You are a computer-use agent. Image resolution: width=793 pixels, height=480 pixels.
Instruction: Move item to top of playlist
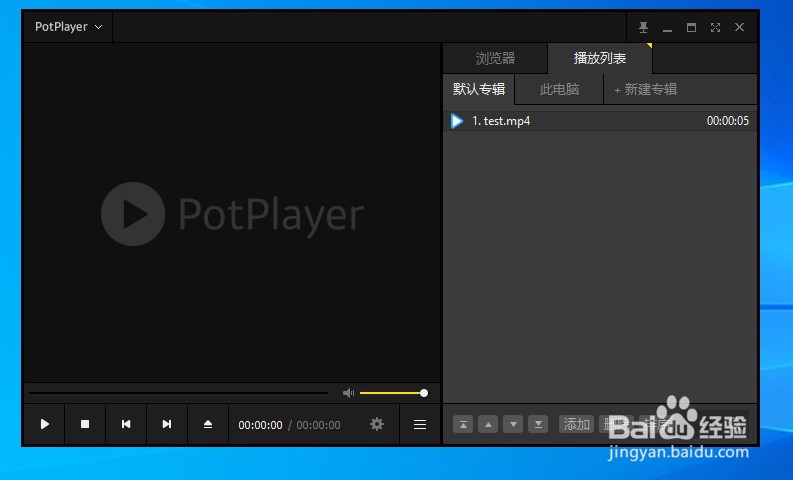coord(463,424)
